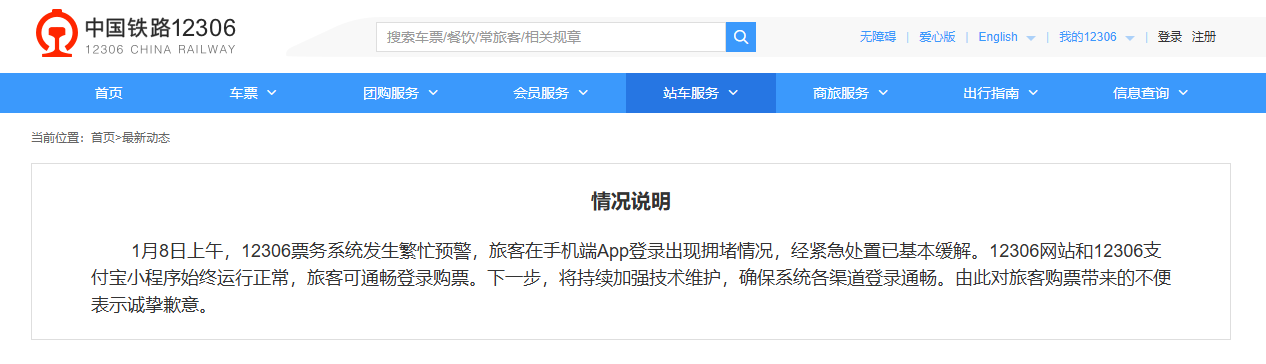Expand the 我的12306 dropdown arrow
Image resolution: width=1266 pixels, height=364 pixels.
[x=1130, y=38]
